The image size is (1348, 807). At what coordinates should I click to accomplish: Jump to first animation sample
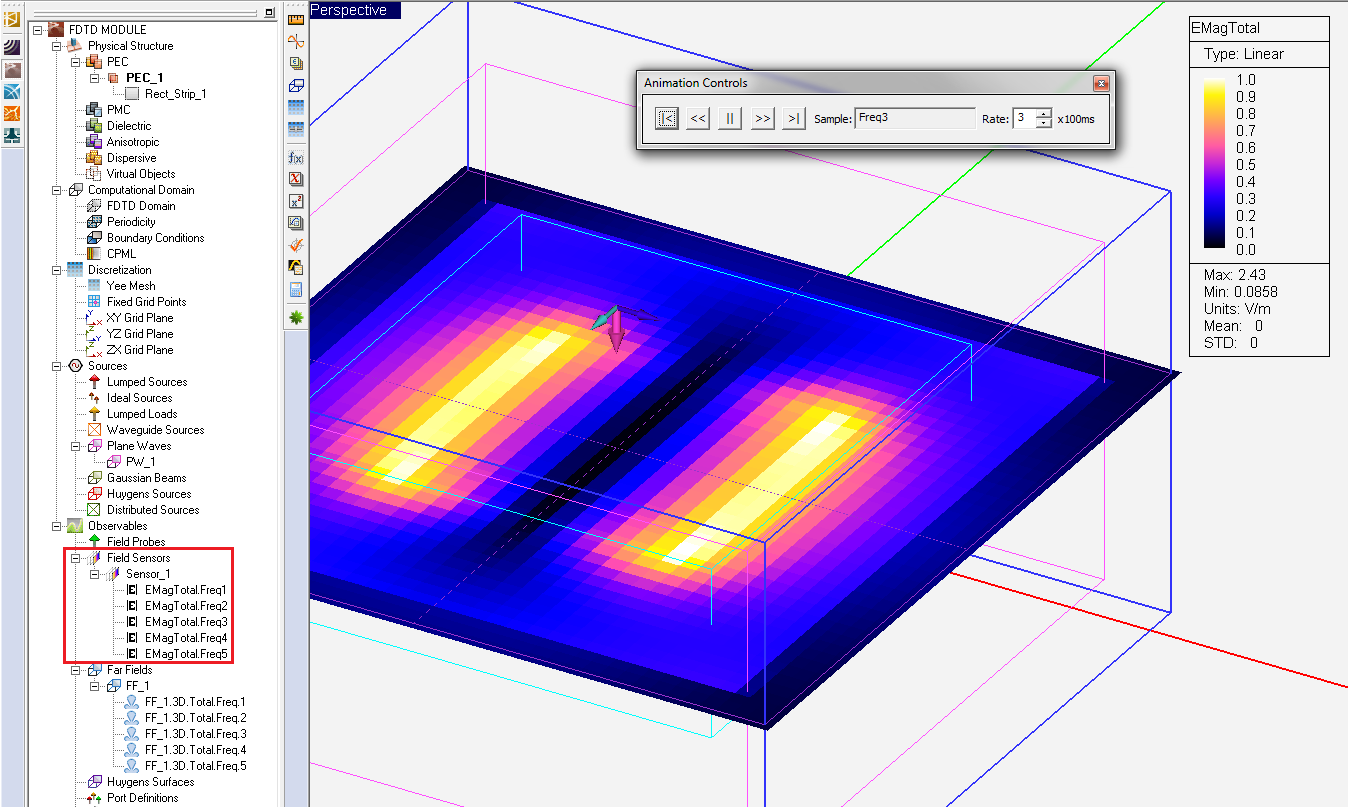point(667,118)
